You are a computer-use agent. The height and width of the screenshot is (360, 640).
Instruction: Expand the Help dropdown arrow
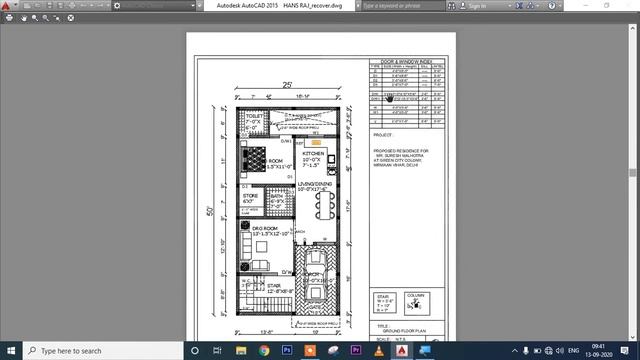pos(560,6)
